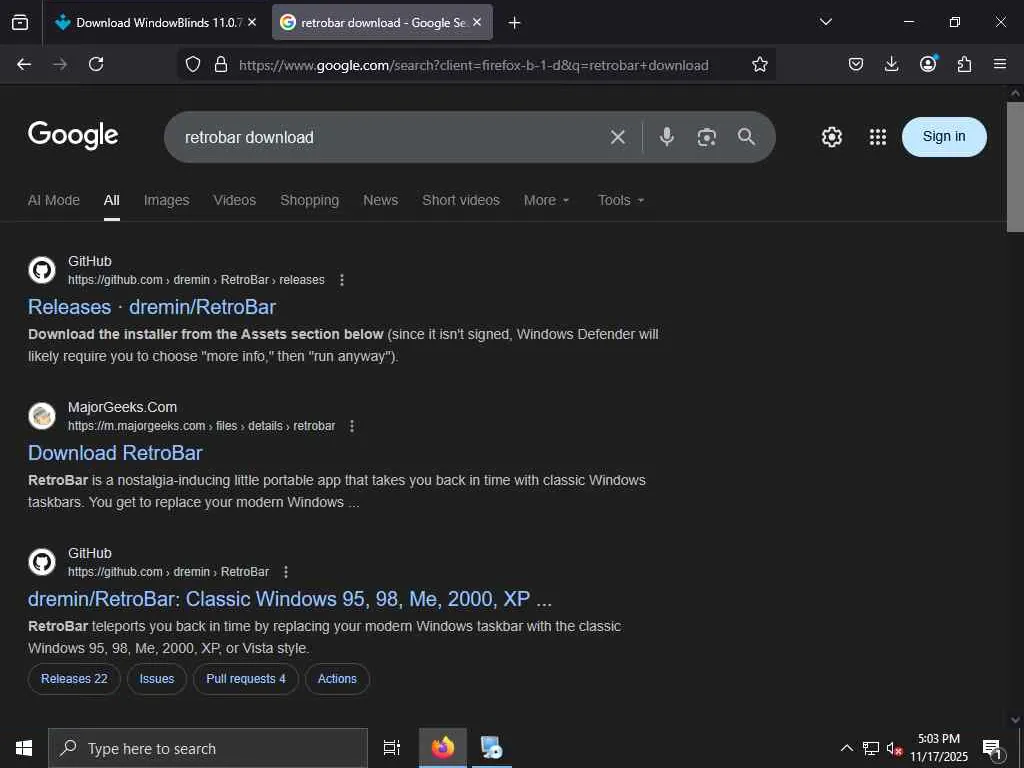Viewport: 1024px width, 768px height.
Task: Select the All results tab
Action: coord(112,200)
